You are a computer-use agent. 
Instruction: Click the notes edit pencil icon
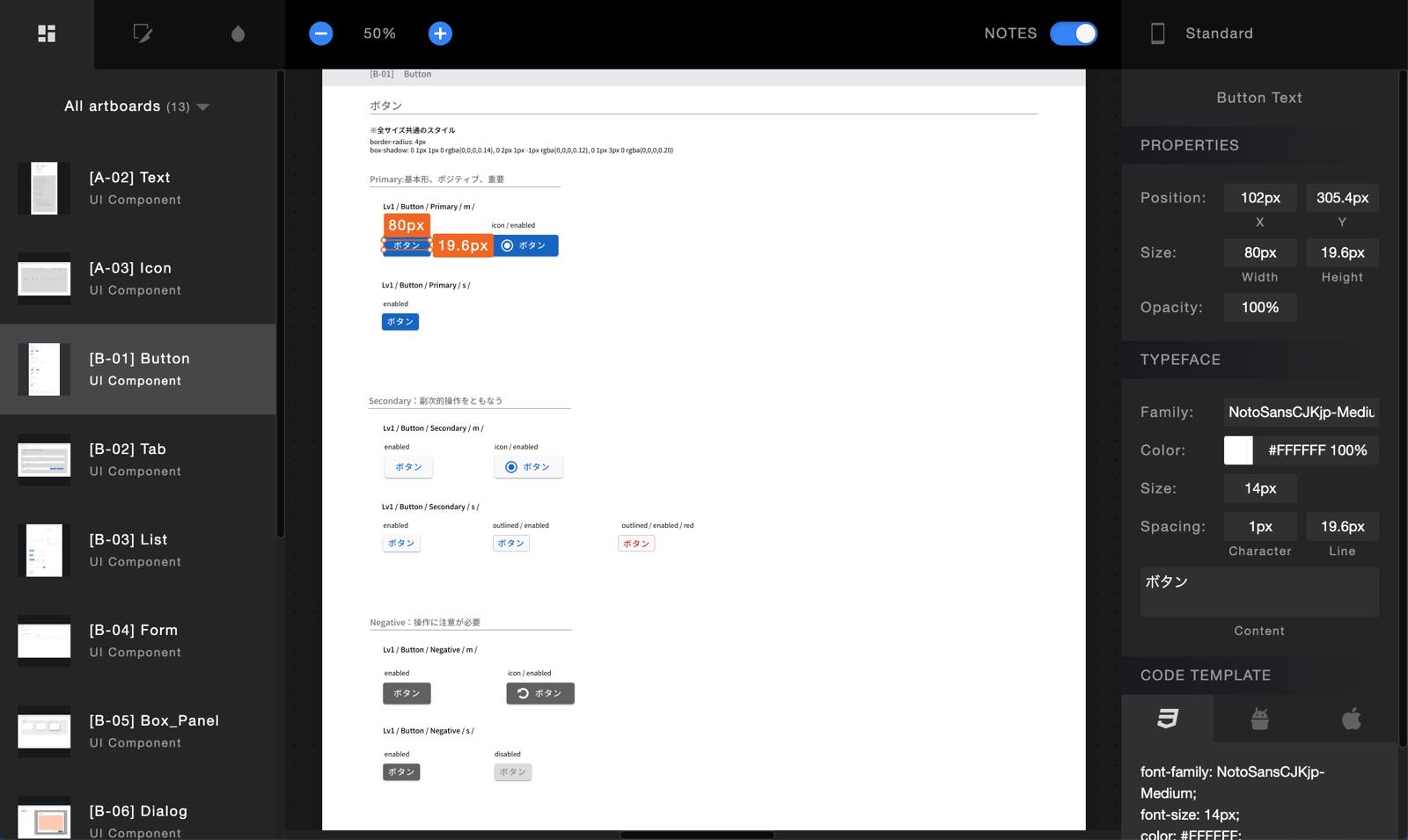pos(142,33)
